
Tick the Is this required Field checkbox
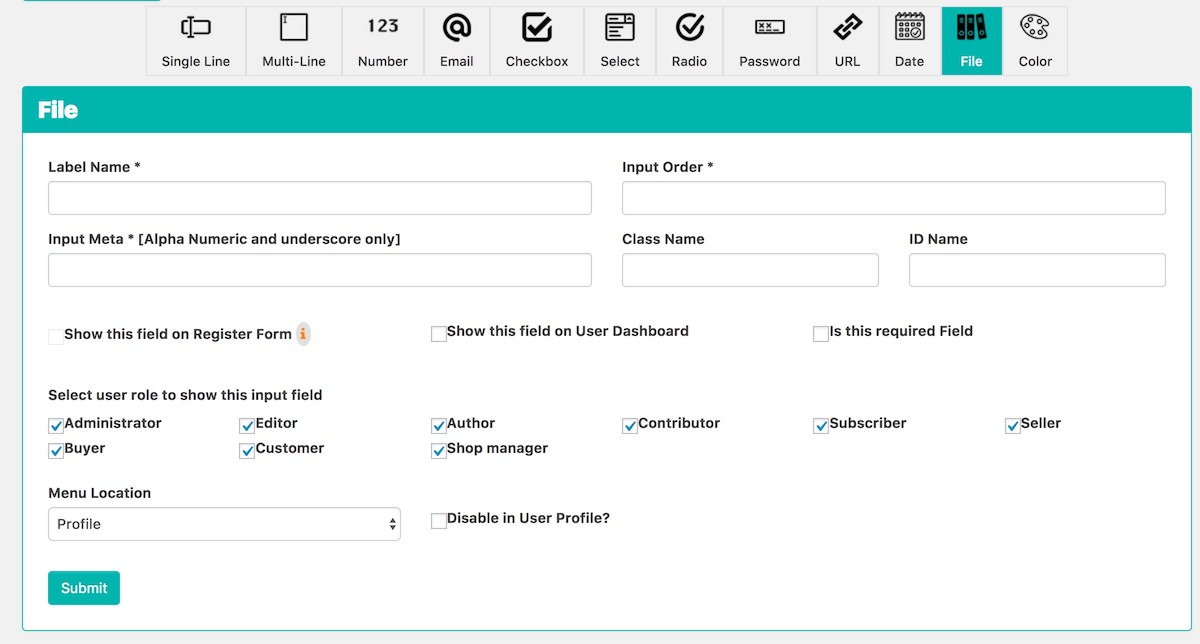[x=821, y=334]
